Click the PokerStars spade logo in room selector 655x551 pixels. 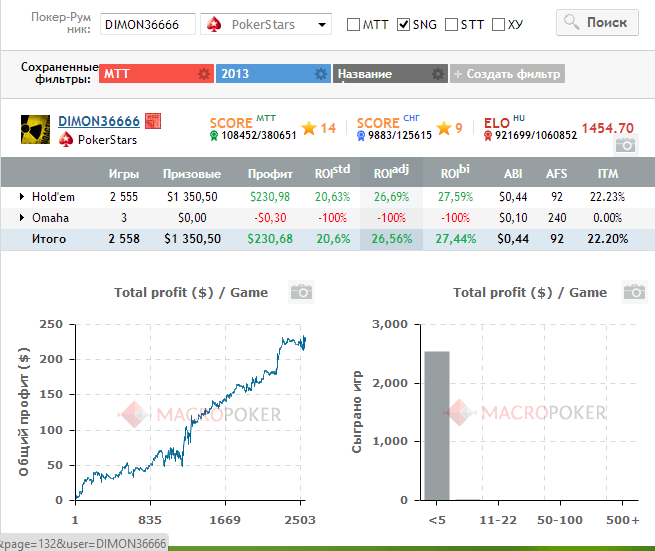214,24
